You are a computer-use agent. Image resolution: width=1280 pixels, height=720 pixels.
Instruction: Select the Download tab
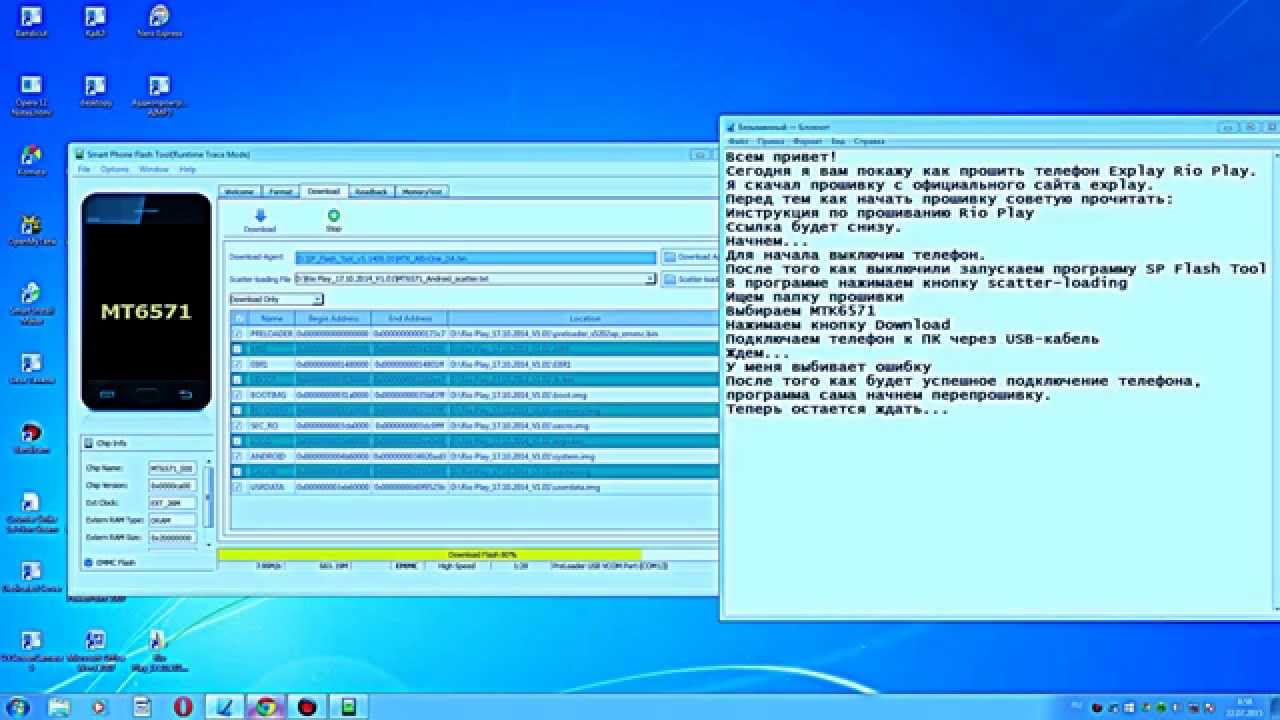[324, 191]
